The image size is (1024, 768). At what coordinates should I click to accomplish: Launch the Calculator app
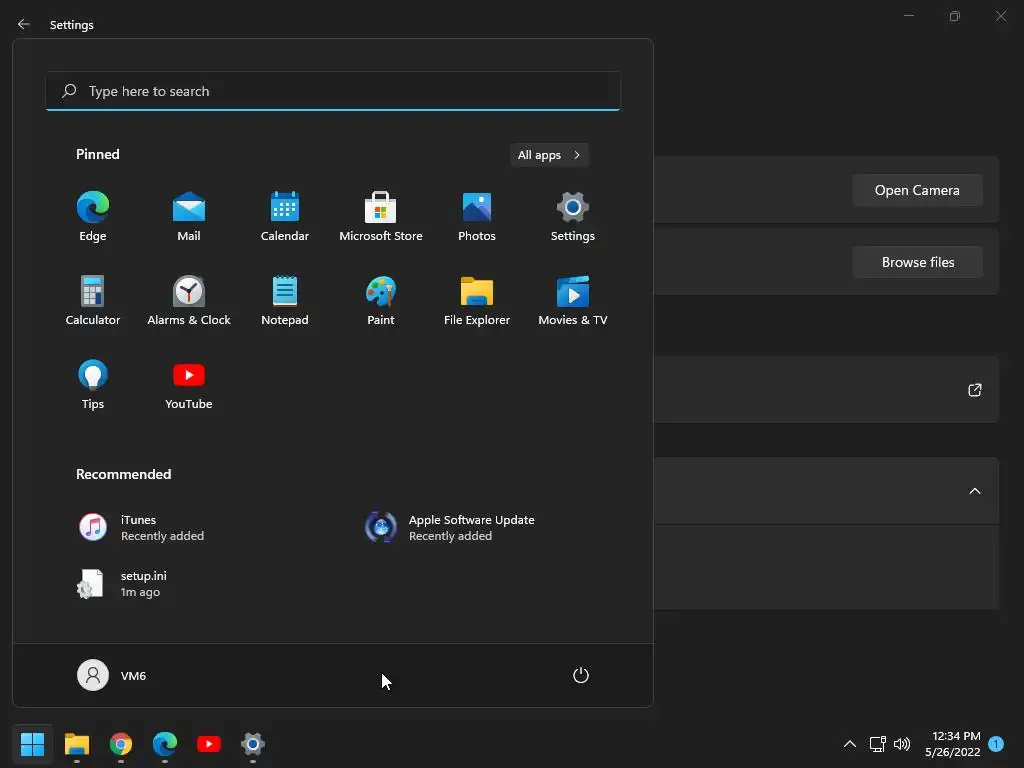(93, 300)
